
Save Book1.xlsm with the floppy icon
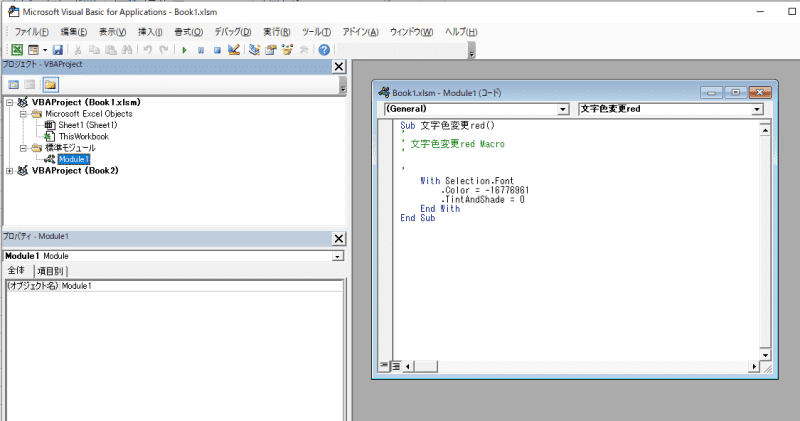pos(58,49)
